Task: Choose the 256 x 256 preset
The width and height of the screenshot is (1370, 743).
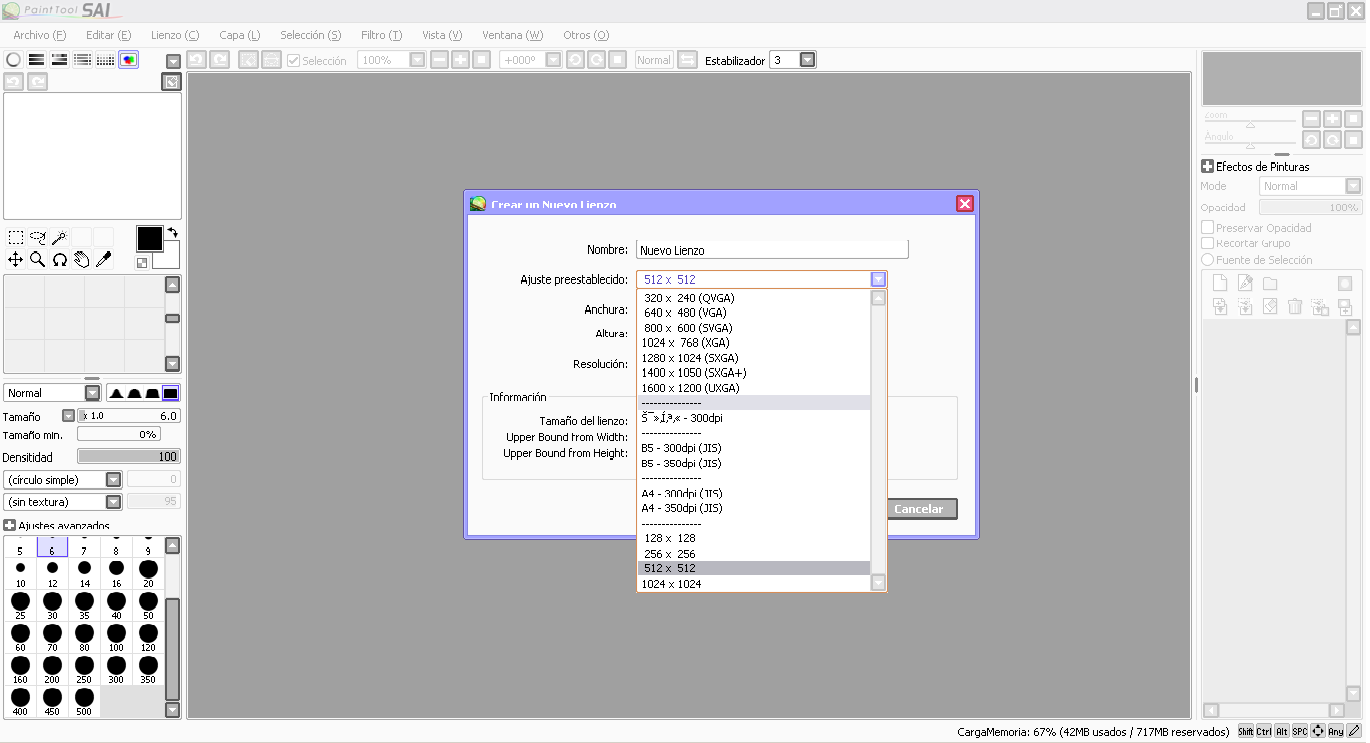Action: [x=753, y=553]
